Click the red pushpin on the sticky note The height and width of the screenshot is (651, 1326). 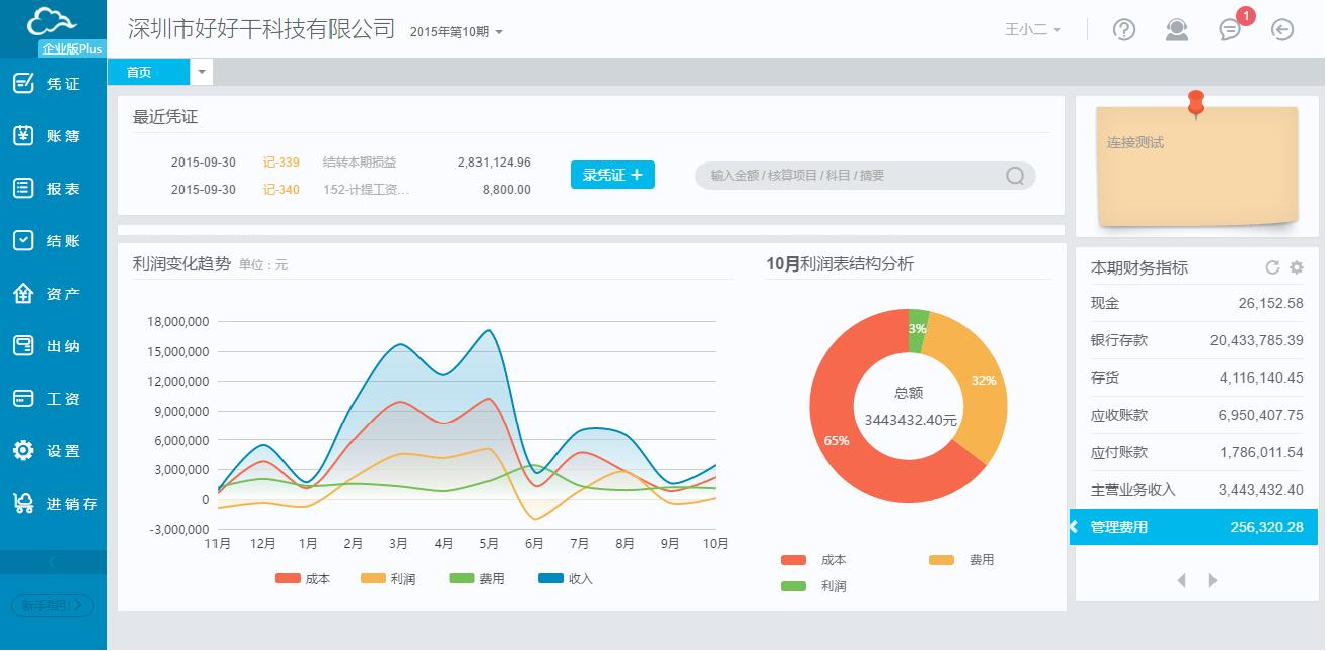(x=1195, y=103)
